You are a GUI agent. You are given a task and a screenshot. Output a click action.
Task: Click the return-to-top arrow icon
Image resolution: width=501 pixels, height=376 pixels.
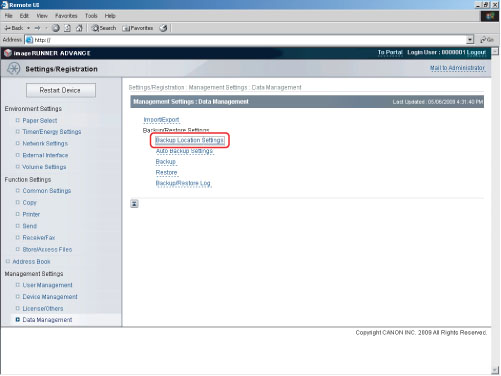point(134,204)
